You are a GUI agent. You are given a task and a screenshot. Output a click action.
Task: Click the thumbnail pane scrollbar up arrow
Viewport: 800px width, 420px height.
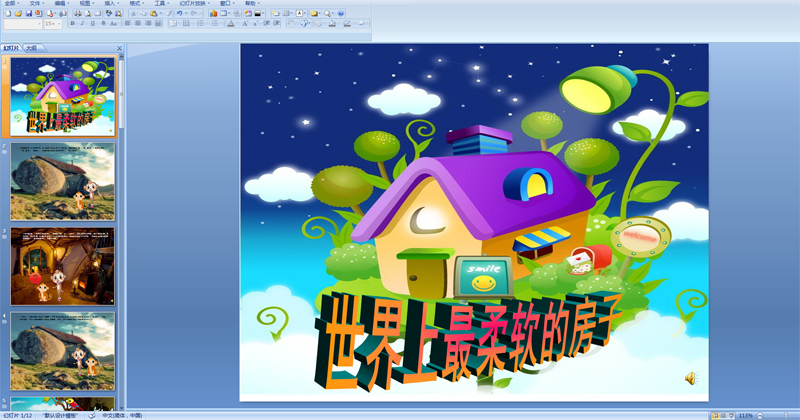tap(121, 57)
